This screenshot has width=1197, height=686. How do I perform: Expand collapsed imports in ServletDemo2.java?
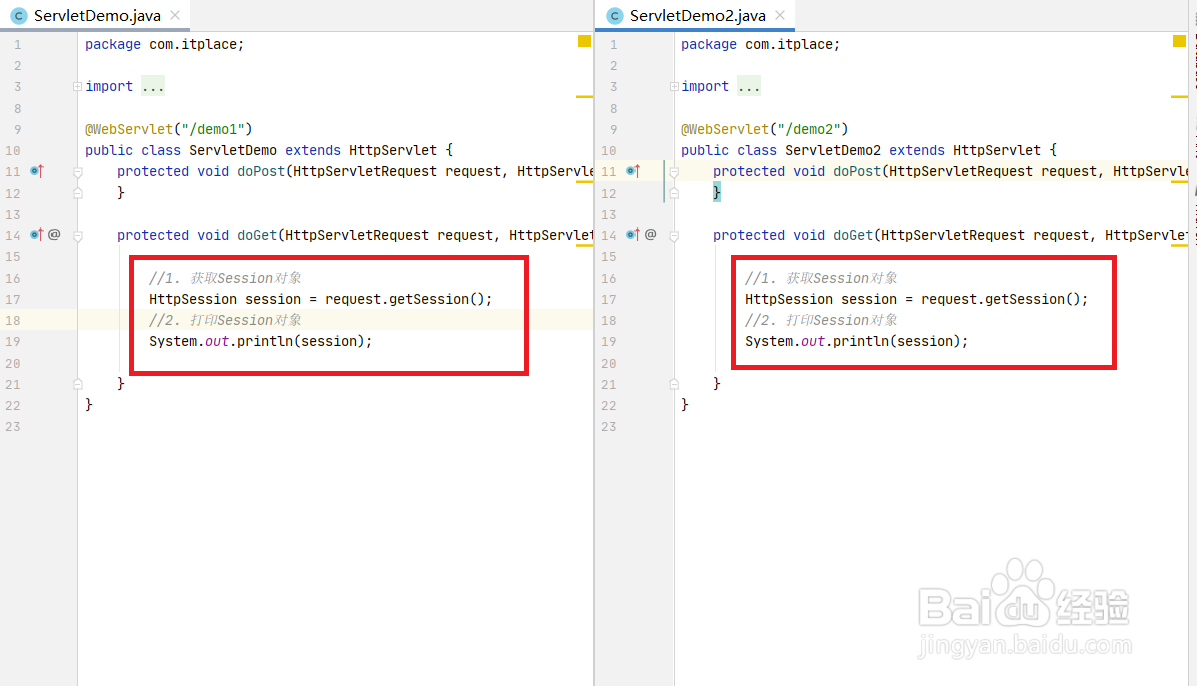[x=674, y=87]
